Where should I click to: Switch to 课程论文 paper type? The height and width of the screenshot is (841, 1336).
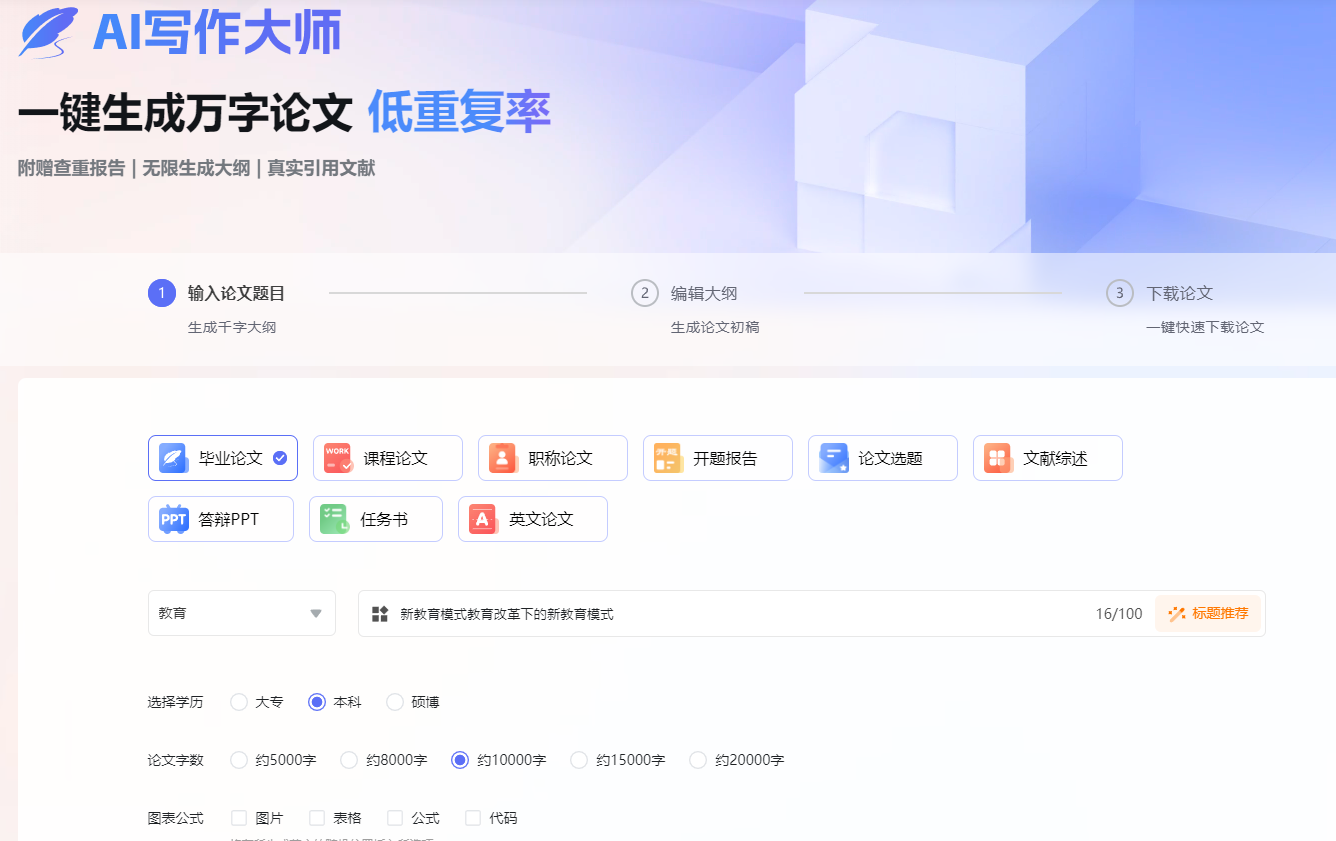coord(388,458)
